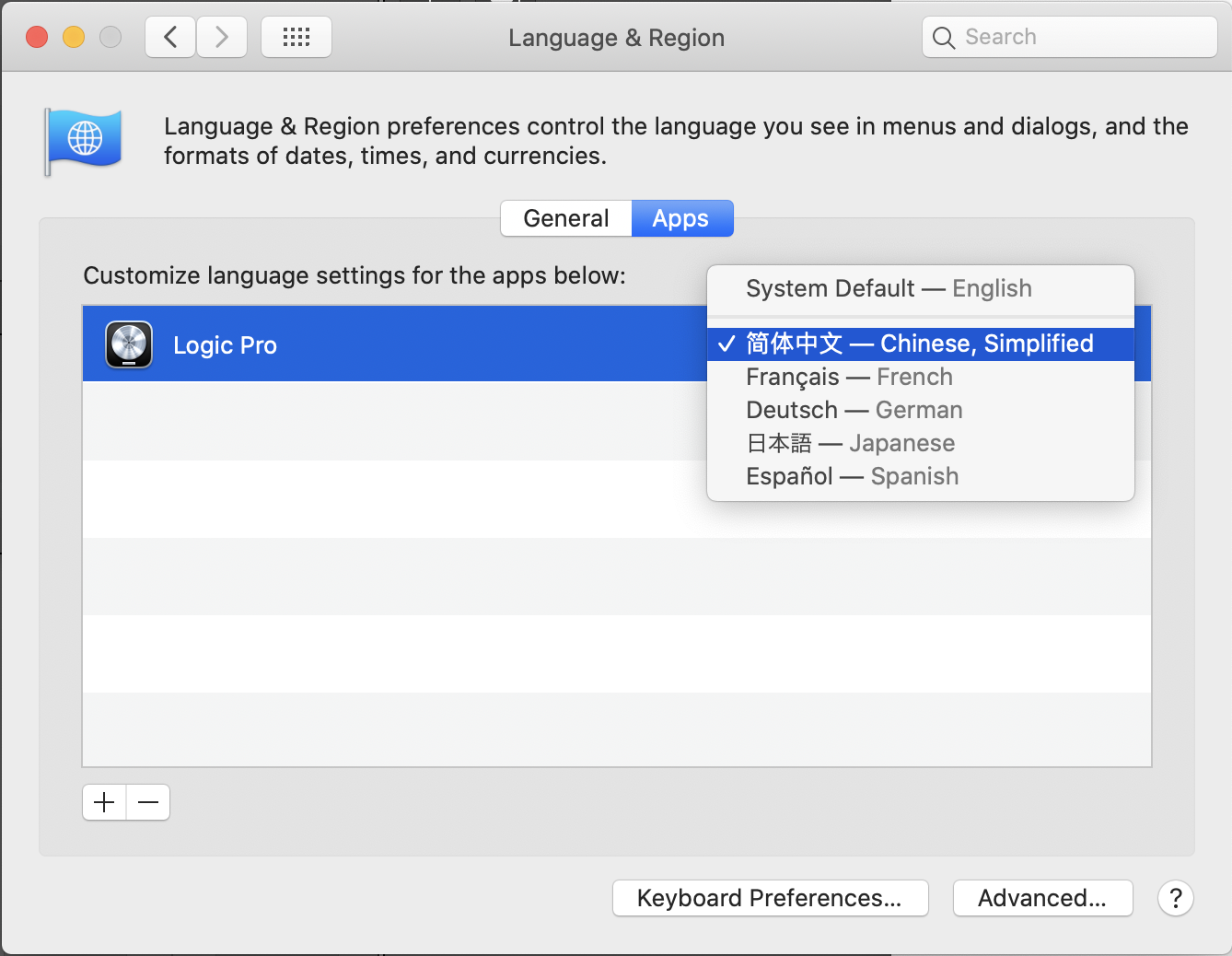The width and height of the screenshot is (1232, 956).
Task: Select the Apps tab
Action: 681,218
